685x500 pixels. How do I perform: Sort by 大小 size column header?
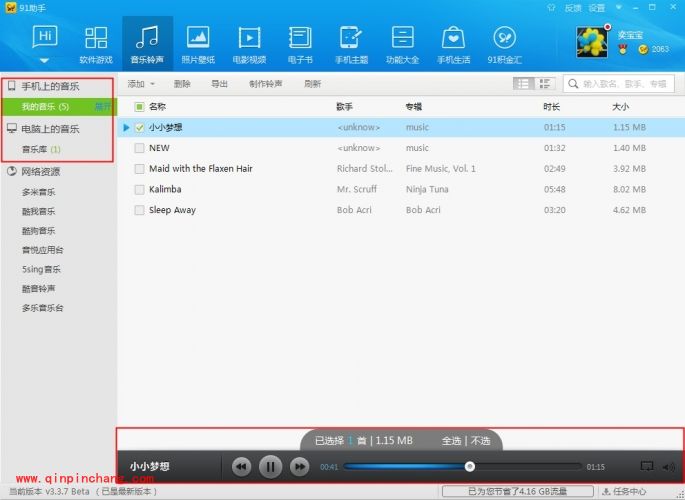point(620,107)
